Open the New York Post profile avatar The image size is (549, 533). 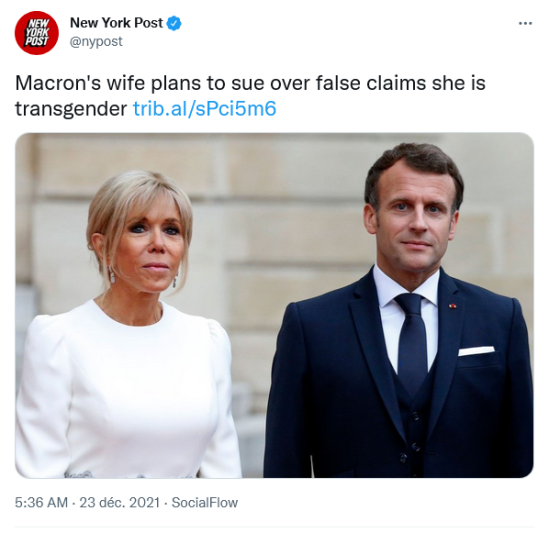tap(36, 33)
